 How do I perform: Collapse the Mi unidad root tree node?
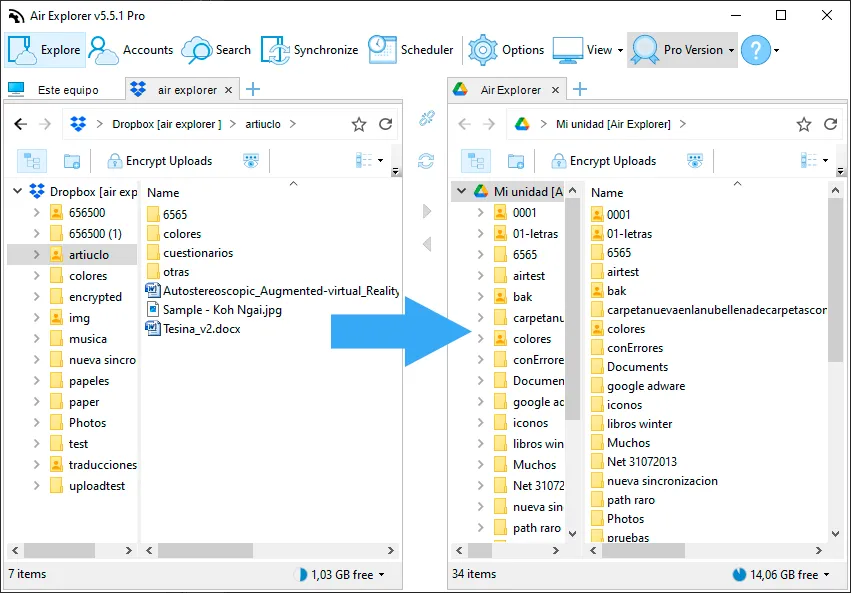tap(461, 191)
